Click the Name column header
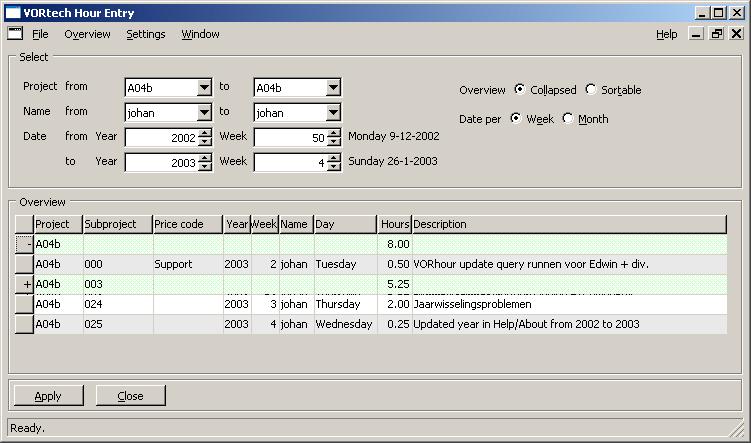 (x=296, y=224)
